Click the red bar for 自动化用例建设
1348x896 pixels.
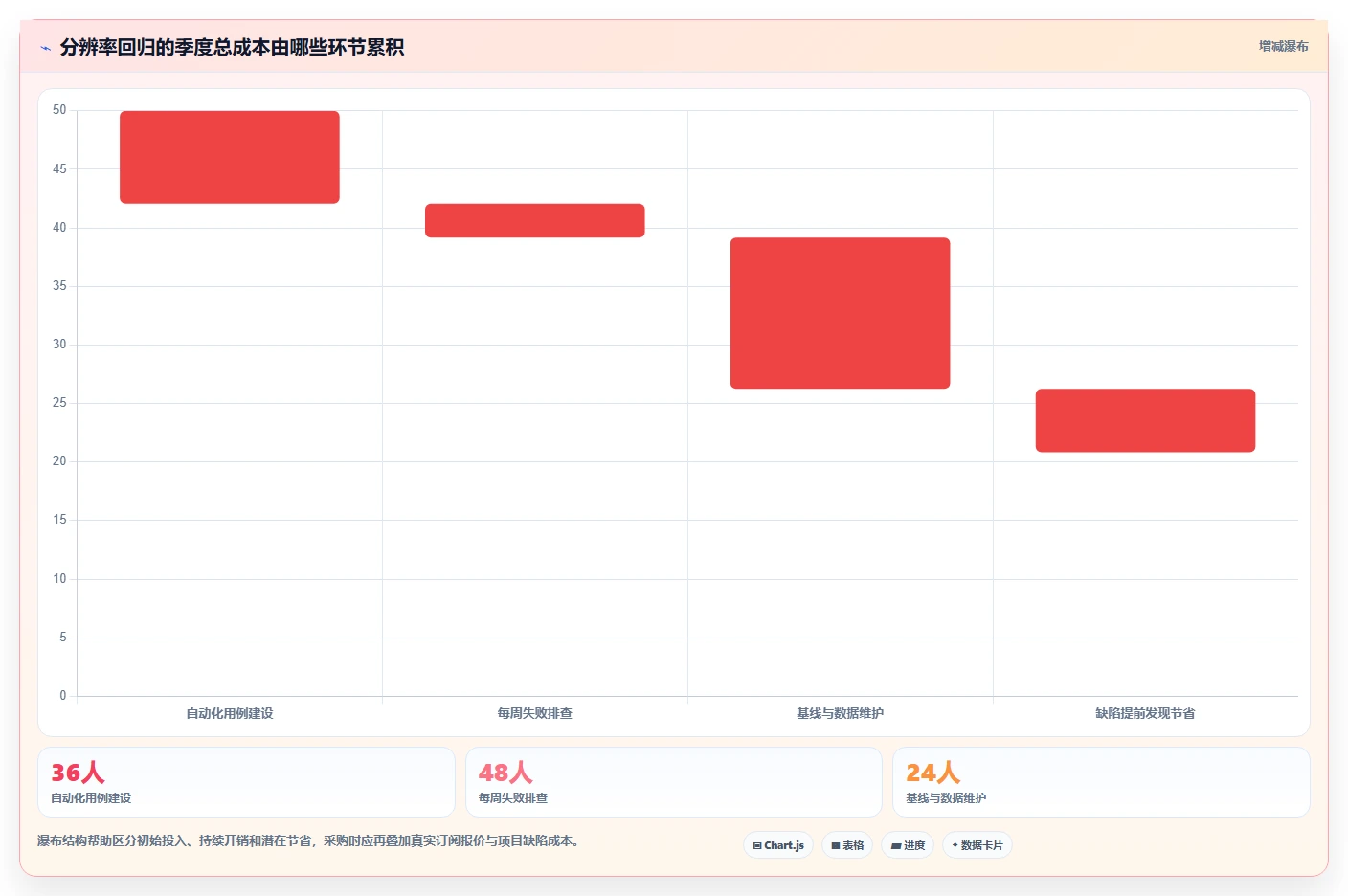230,157
